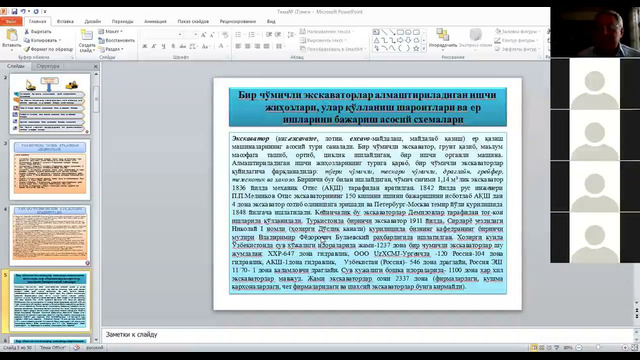Click Копировать to copy selection
Viewport: 640px width, 360px height.
tap(42, 40)
